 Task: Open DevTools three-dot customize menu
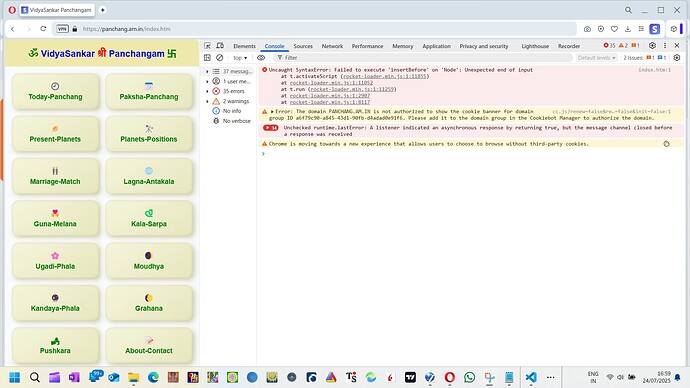[665, 46]
